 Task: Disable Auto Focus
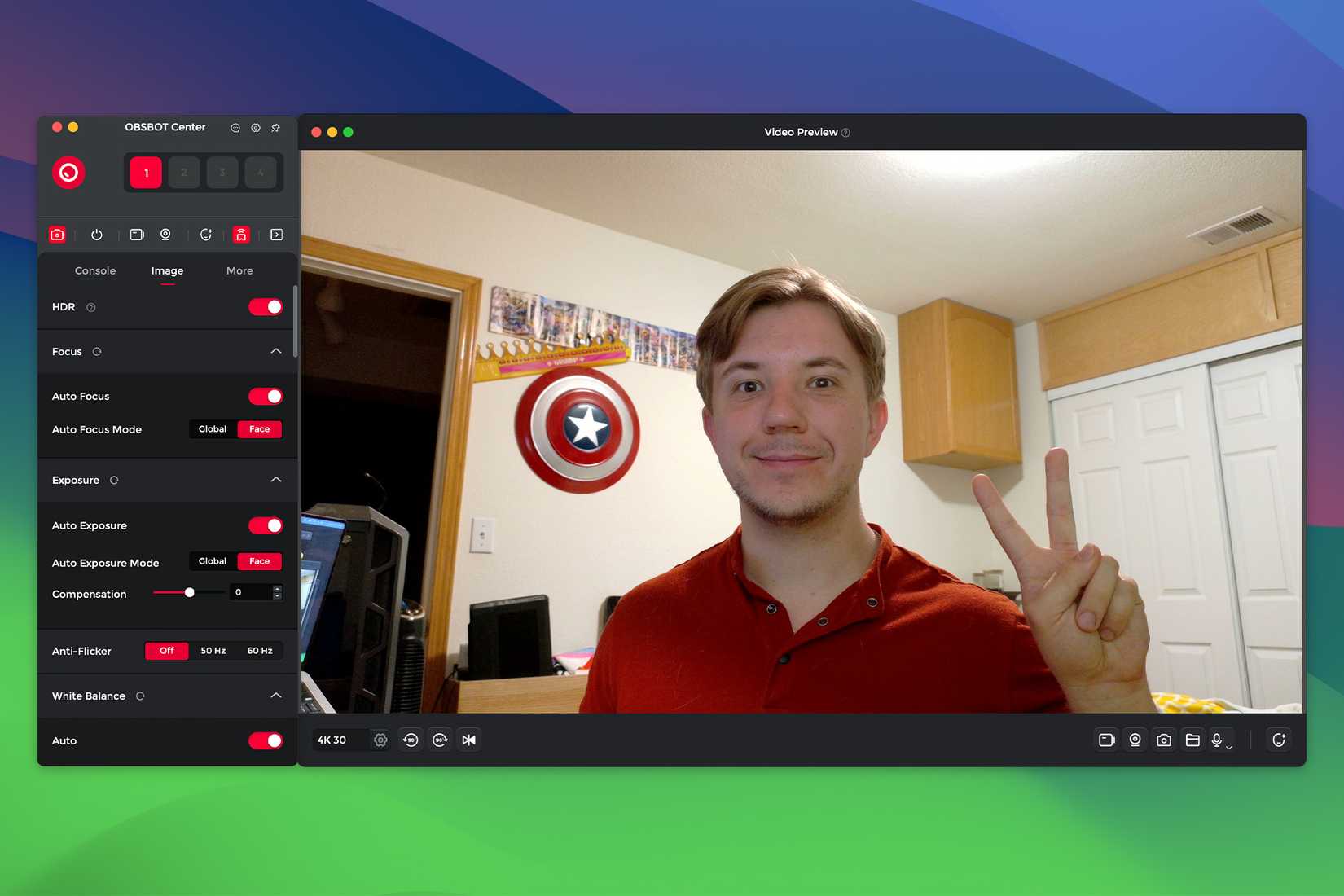(x=265, y=396)
